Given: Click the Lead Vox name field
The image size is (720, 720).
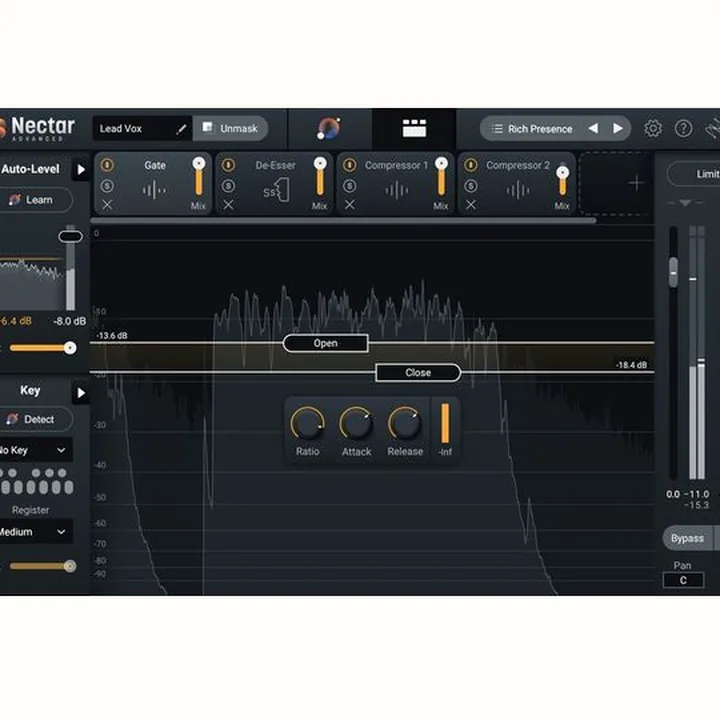Looking at the screenshot, I should 142,129.
